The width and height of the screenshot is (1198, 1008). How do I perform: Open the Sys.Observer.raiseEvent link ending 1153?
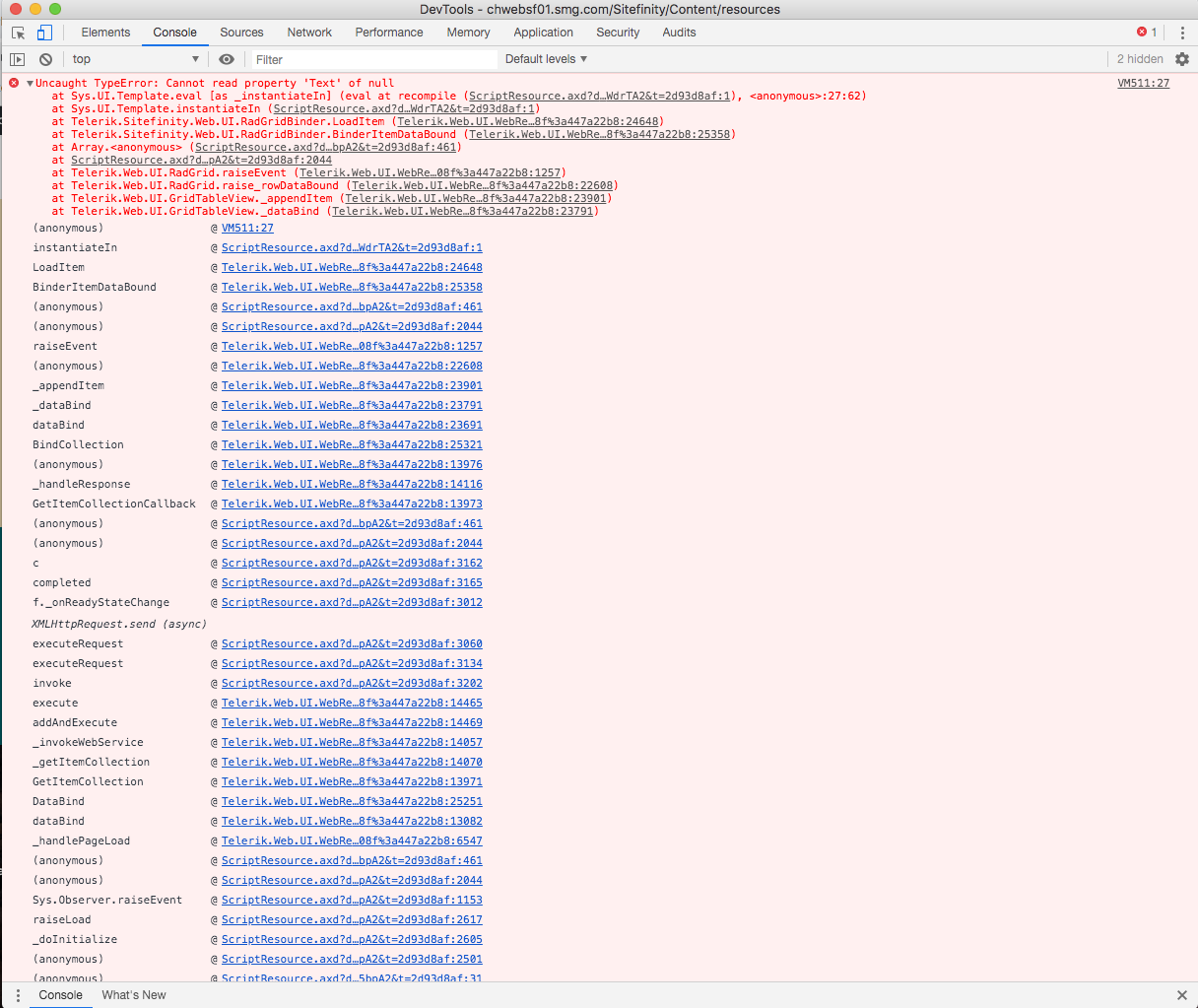pos(352,901)
